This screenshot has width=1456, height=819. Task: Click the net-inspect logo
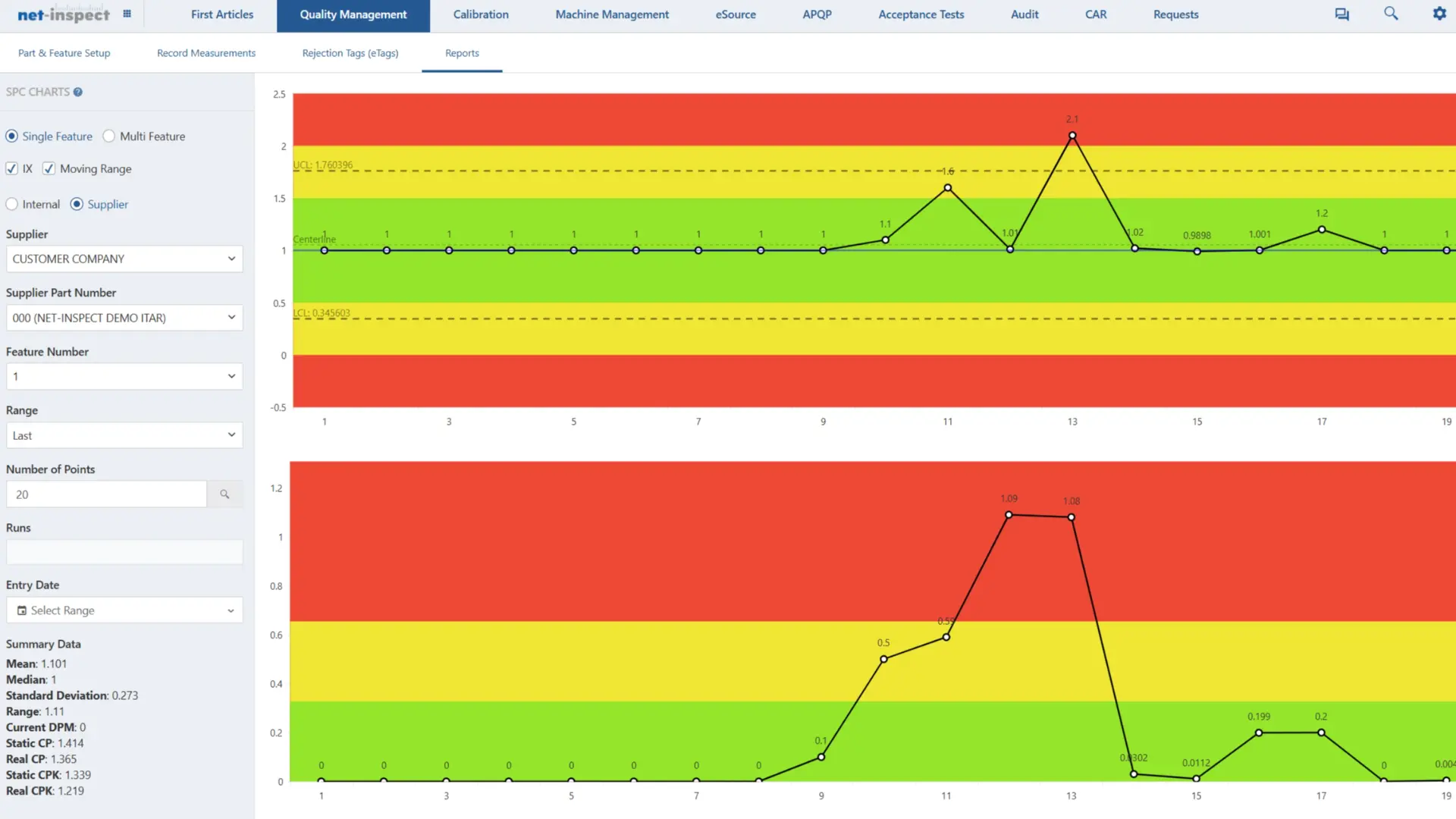64,14
